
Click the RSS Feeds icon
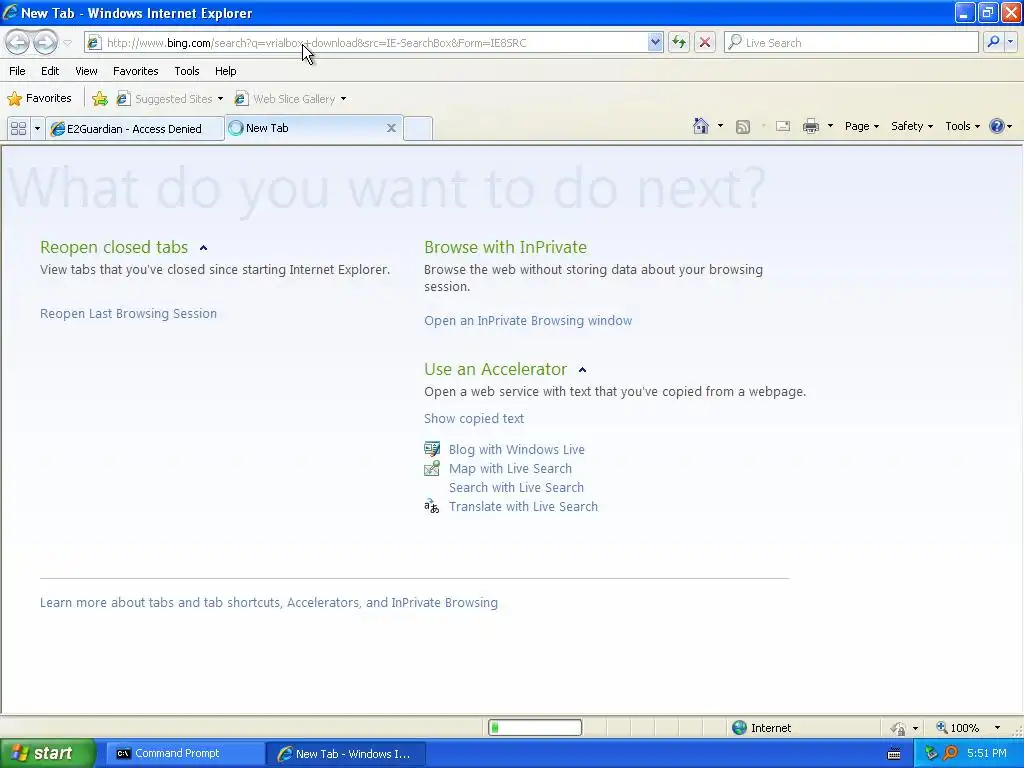[x=743, y=127]
